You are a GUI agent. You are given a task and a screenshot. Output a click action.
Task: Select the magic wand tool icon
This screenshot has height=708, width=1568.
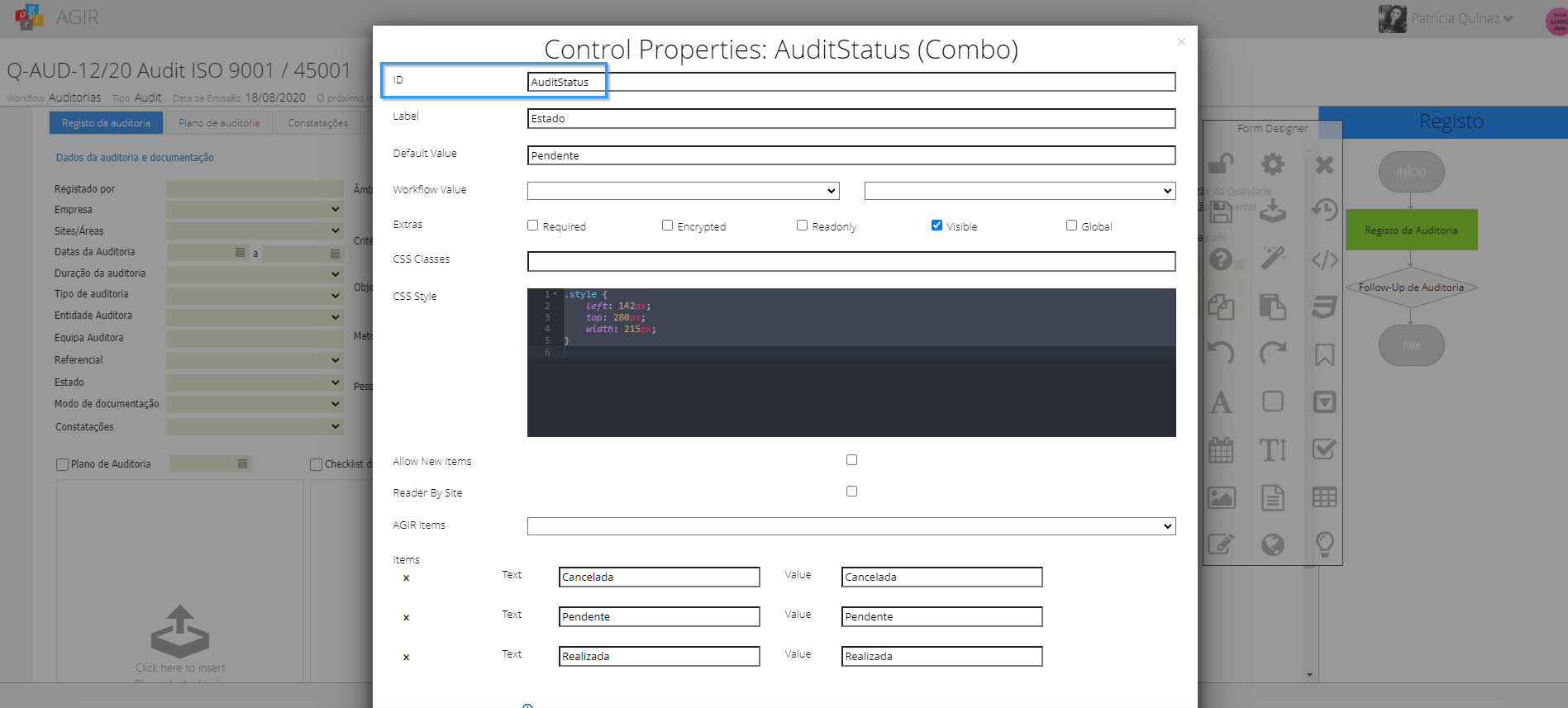1273,258
